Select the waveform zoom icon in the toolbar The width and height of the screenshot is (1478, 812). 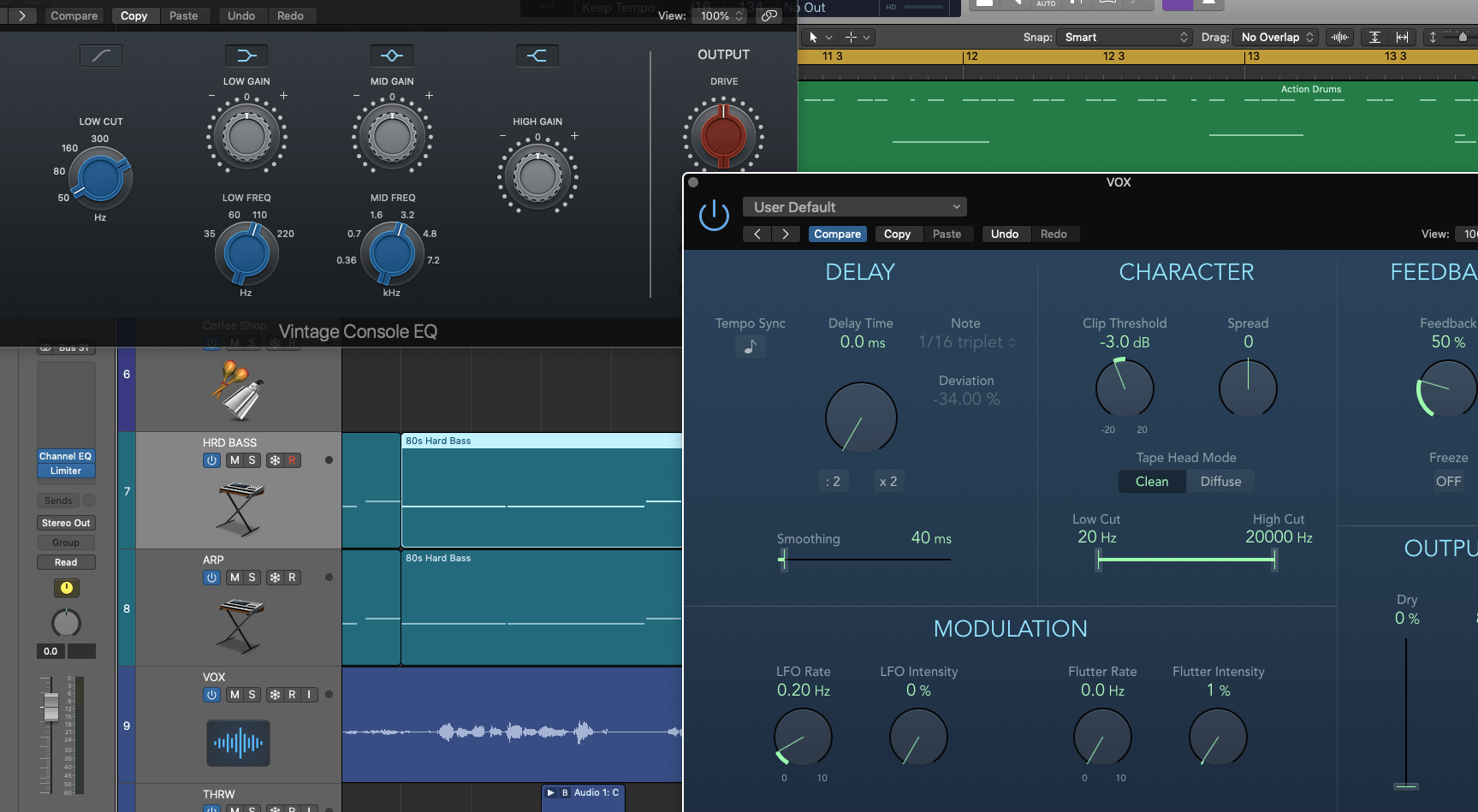(x=1339, y=37)
